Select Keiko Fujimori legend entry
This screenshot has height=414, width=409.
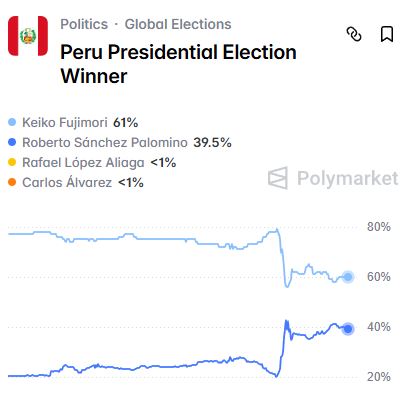pyautogui.click(x=73, y=122)
